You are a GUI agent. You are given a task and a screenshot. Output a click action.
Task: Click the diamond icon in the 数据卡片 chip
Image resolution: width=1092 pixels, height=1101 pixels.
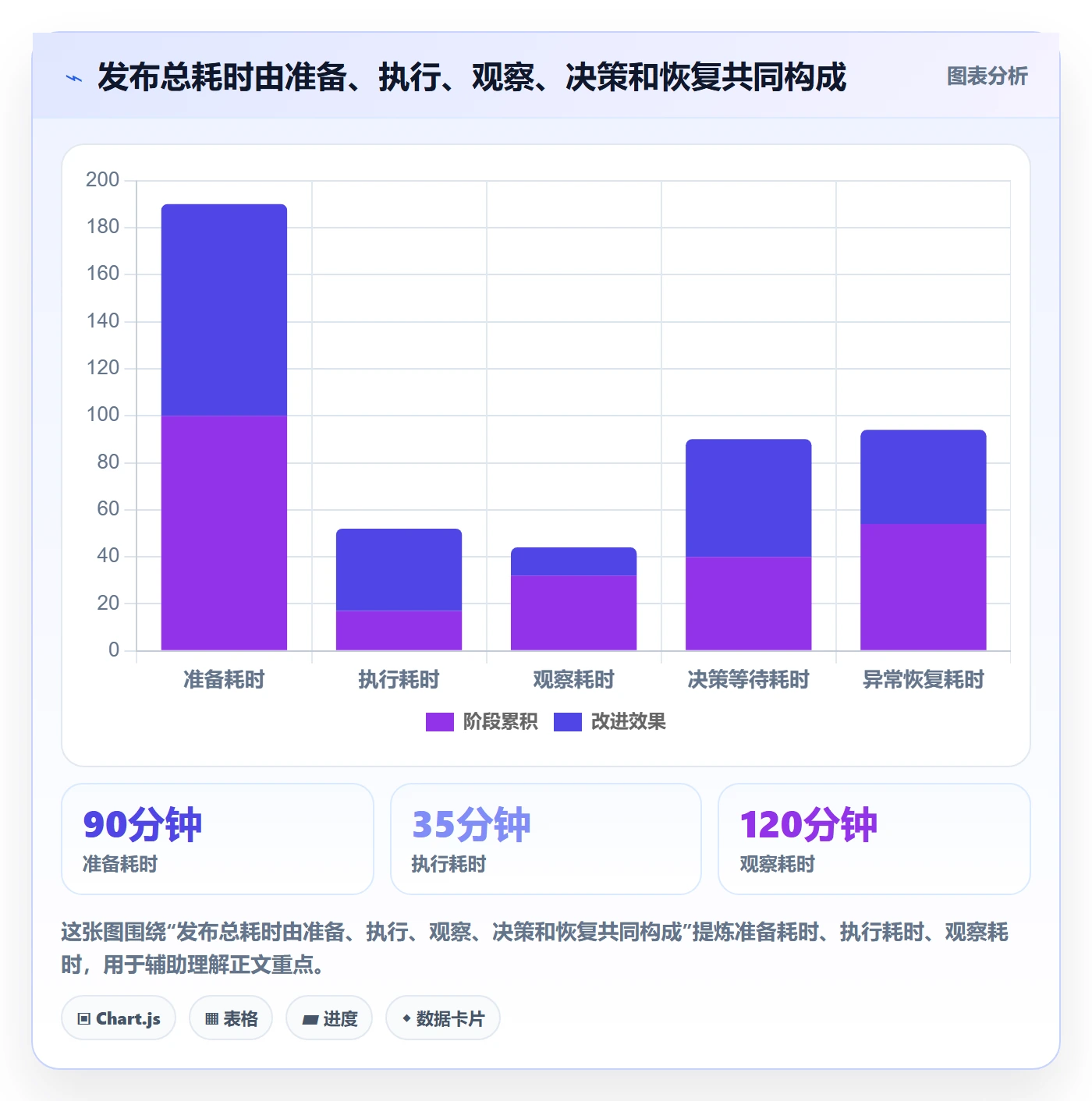[406, 1018]
